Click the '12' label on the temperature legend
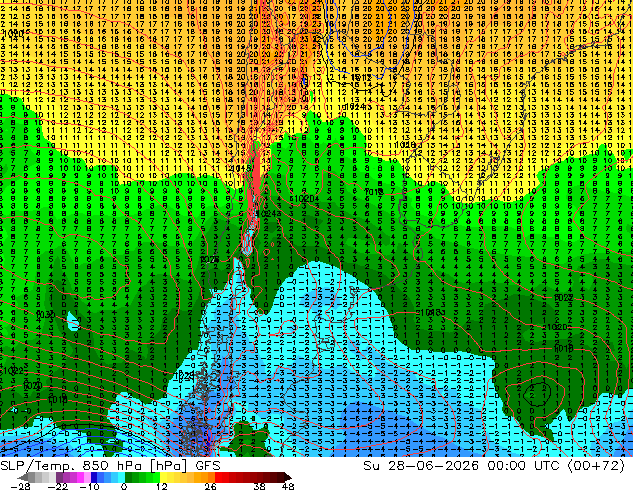The height and width of the screenshot is (490, 634). click(x=162, y=486)
